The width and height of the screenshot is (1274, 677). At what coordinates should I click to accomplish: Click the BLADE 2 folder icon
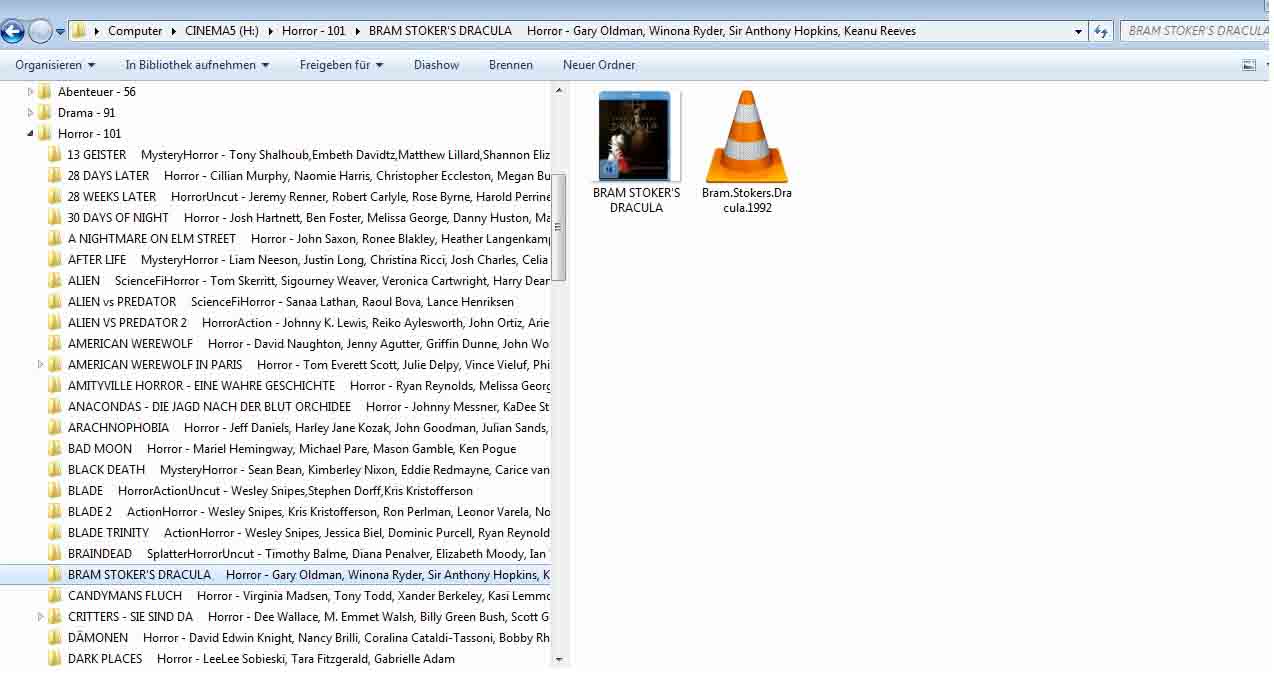[55, 512]
